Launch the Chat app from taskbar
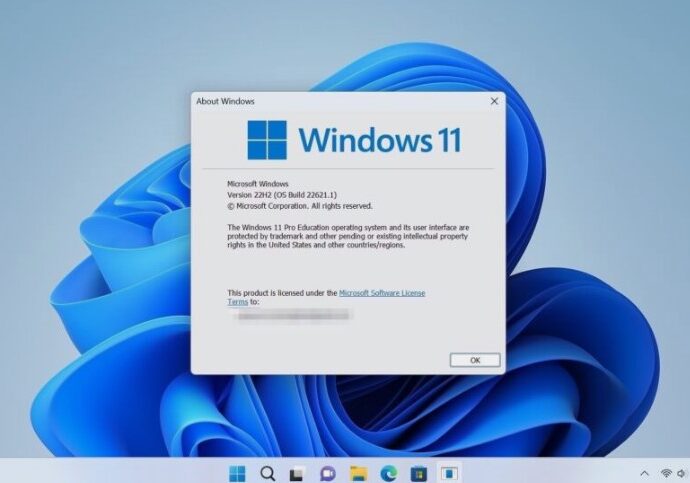This screenshot has width=690, height=483. point(327,472)
